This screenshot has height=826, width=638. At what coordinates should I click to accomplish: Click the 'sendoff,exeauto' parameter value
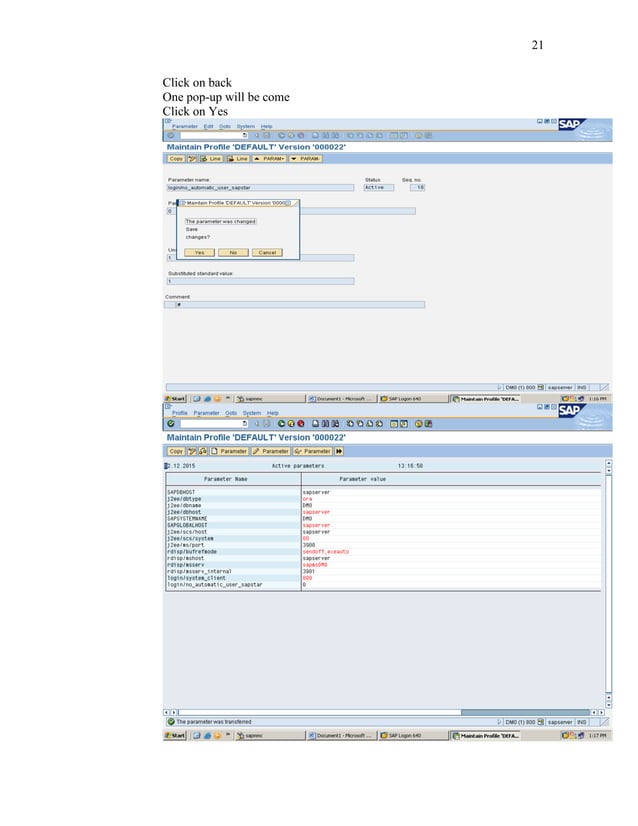pyautogui.click(x=326, y=552)
